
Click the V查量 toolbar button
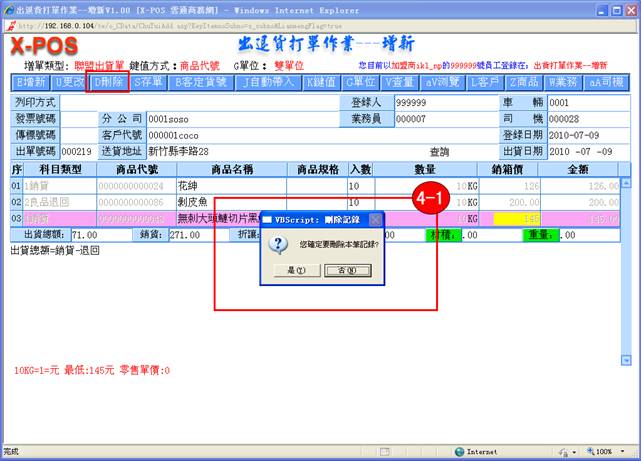tap(400, 81)
